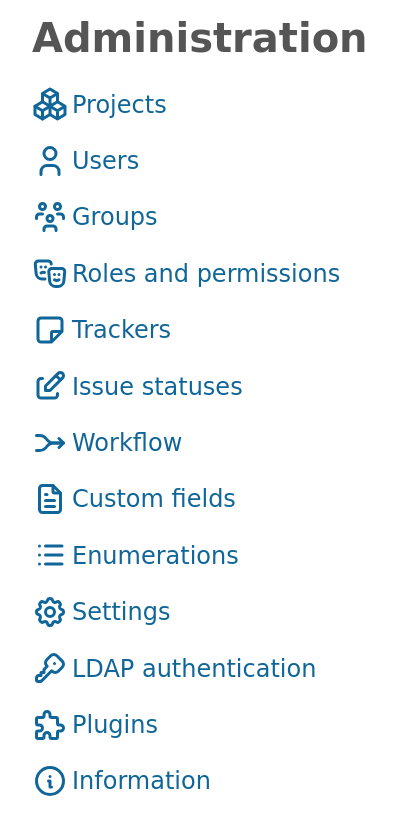Click the Enumerations list icon
Image resolution: width=400 pixels, height=820 pixels.
(50, 555)
